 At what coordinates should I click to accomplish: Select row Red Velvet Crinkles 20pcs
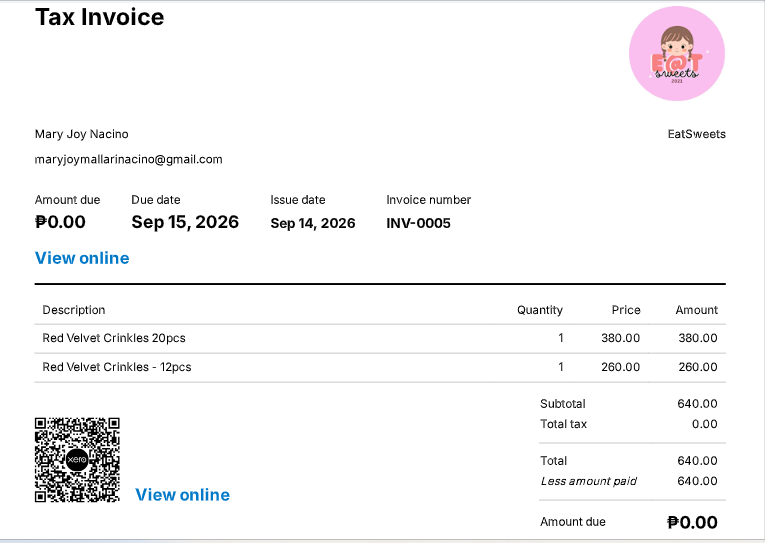click(380, 339)
